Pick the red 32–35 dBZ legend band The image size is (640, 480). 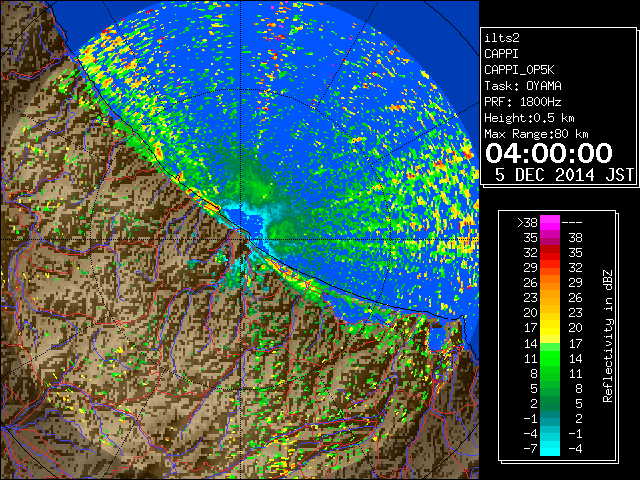click(x=550, y=253)
